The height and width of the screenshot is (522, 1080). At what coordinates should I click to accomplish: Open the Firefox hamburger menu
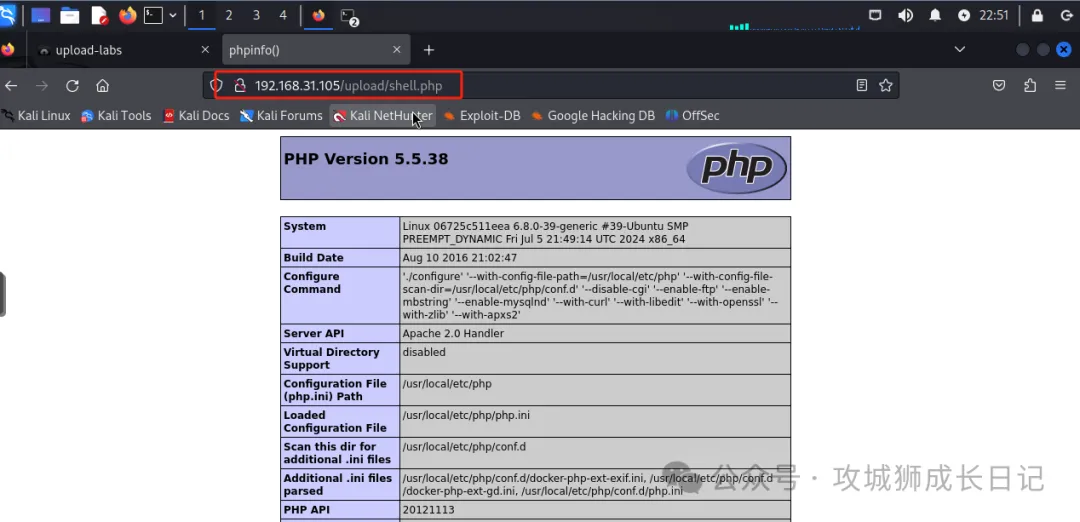[x=1061, y=86]
